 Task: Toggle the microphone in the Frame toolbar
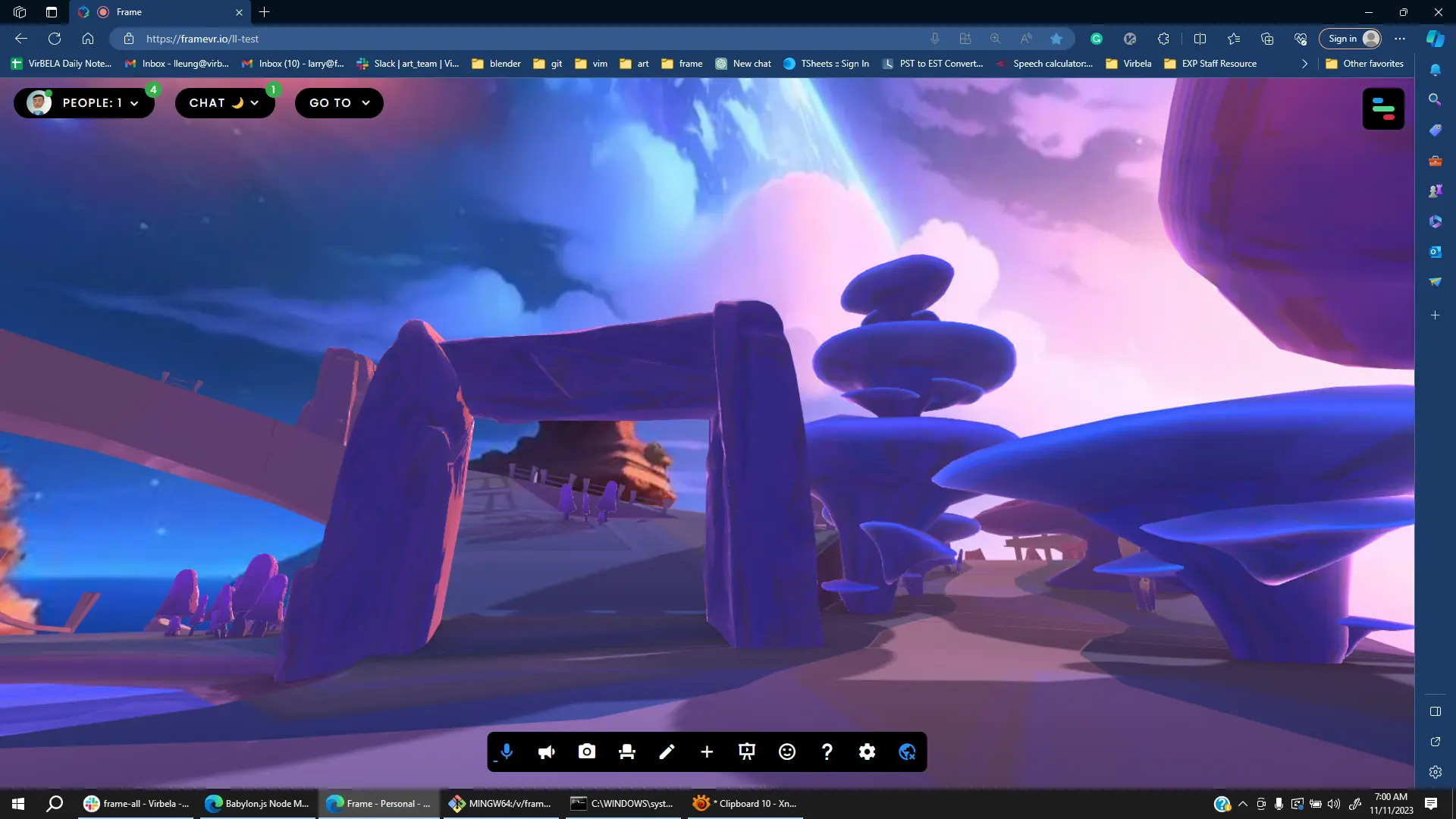pyautogui.click(x=507, y=752)
